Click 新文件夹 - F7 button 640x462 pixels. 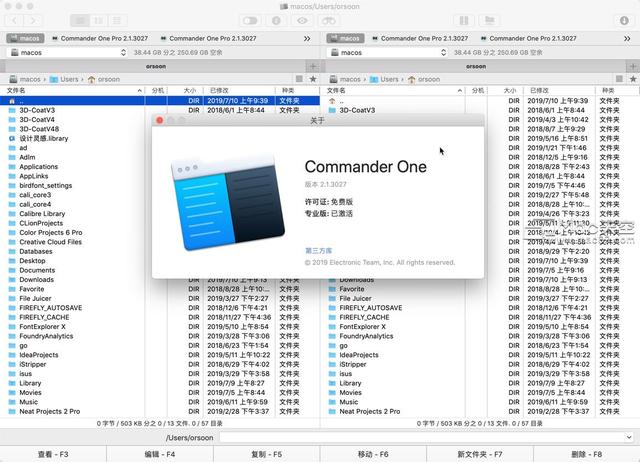pyautogui.click(x=480, y=454)
